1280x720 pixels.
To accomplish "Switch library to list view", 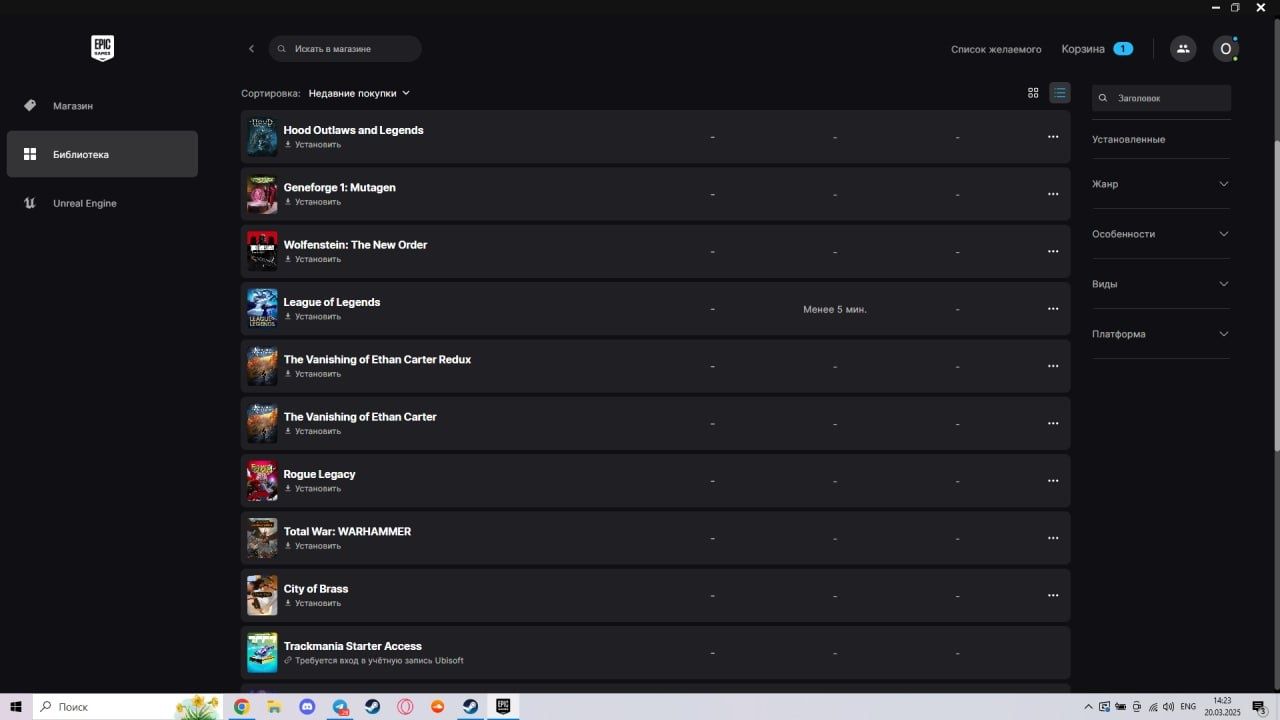I will [1059, 93].
